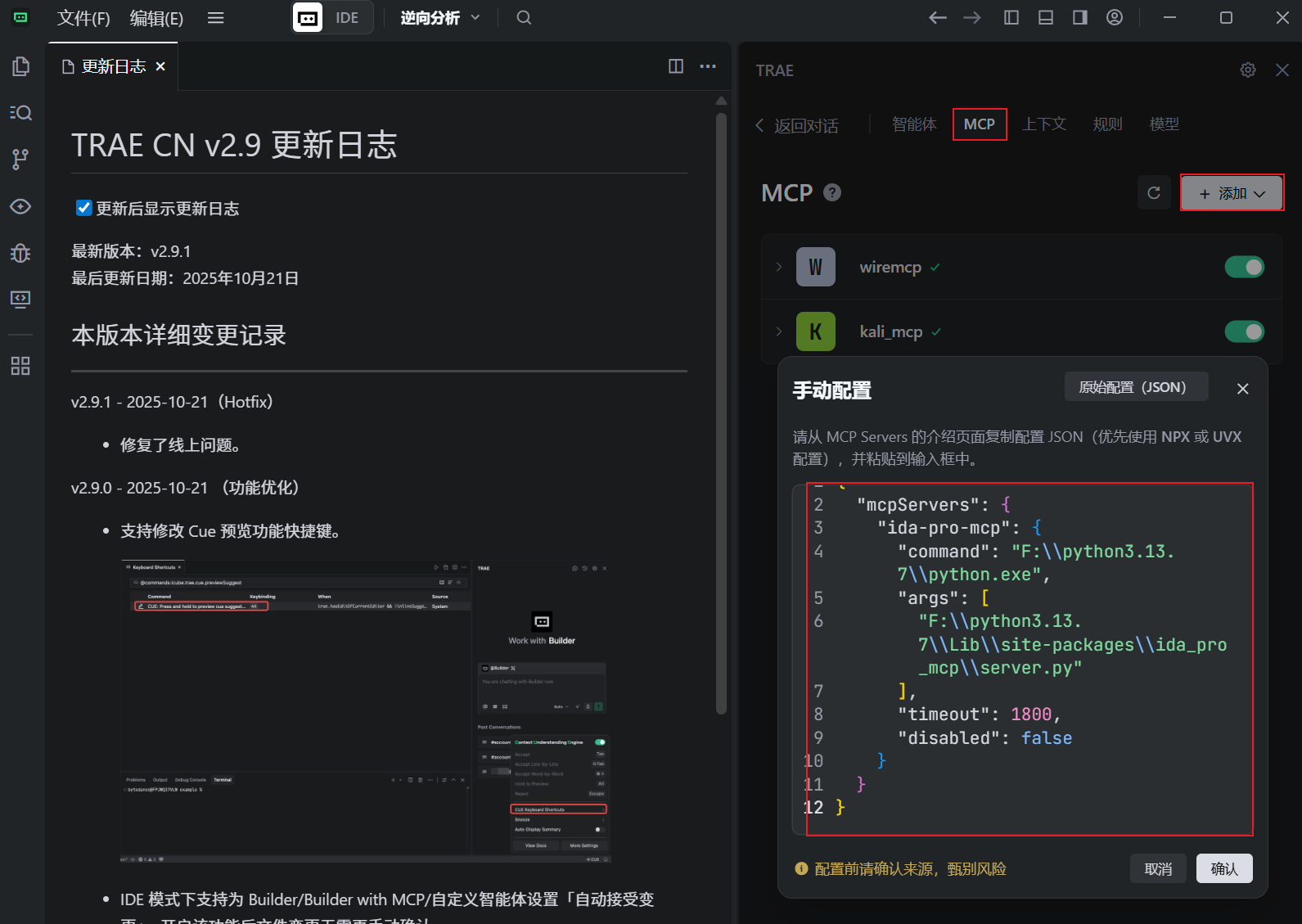Screen dimensions: 1302x924
Task: Open TRAE panel settings gear
Action: [x=1248, y=70]
